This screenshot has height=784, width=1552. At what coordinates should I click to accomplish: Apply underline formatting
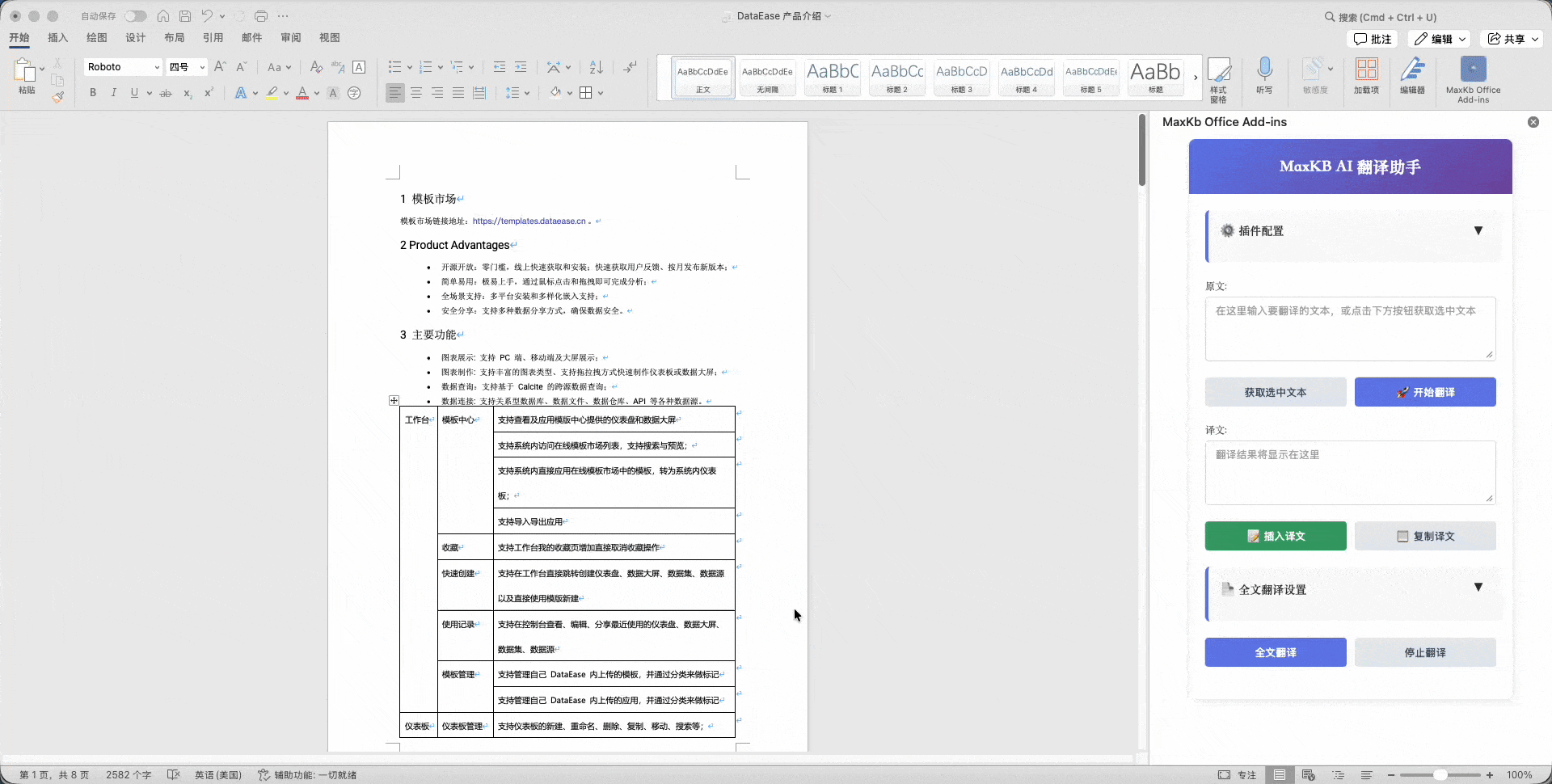click(x=134, y=93)
